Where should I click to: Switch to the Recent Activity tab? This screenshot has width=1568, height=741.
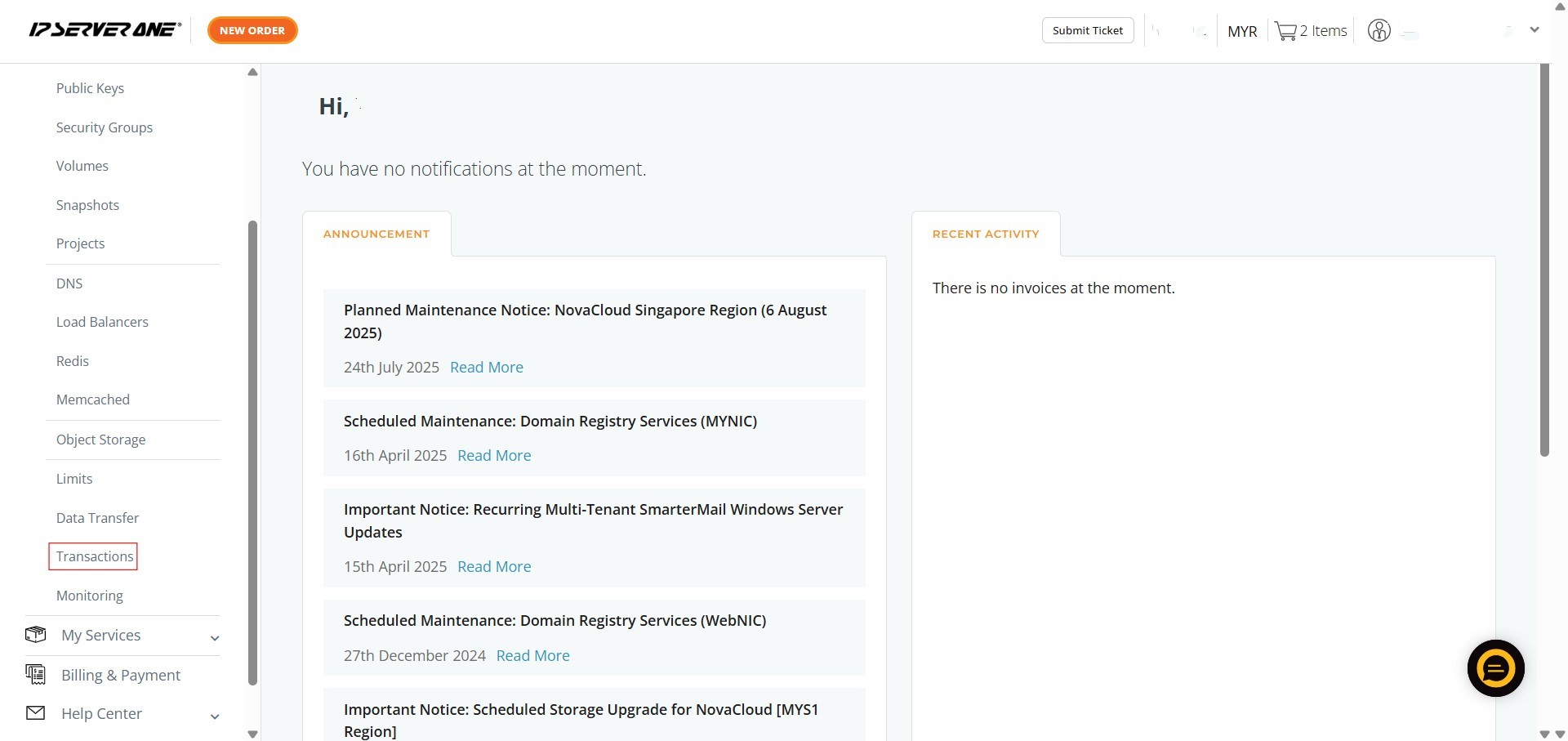(x=986, y=234)
